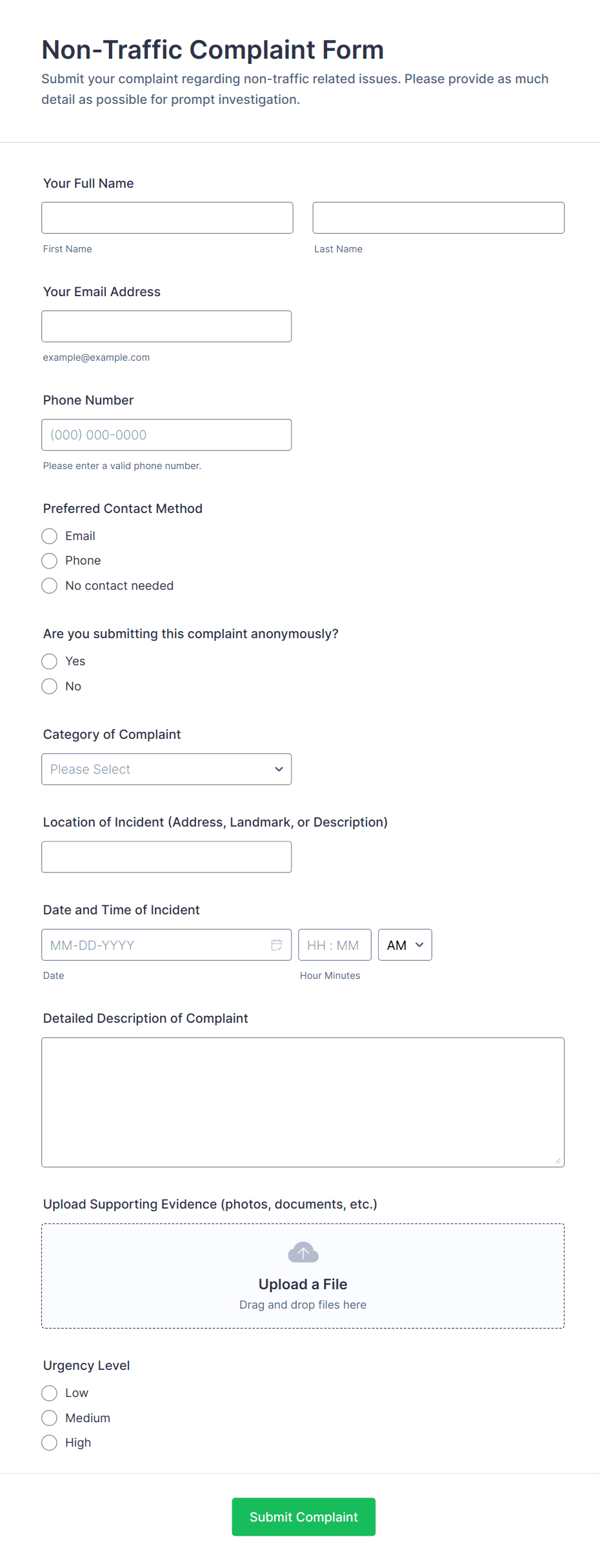Click the cloud upload icon
Screen dimensions: 600x1568
303,1252
